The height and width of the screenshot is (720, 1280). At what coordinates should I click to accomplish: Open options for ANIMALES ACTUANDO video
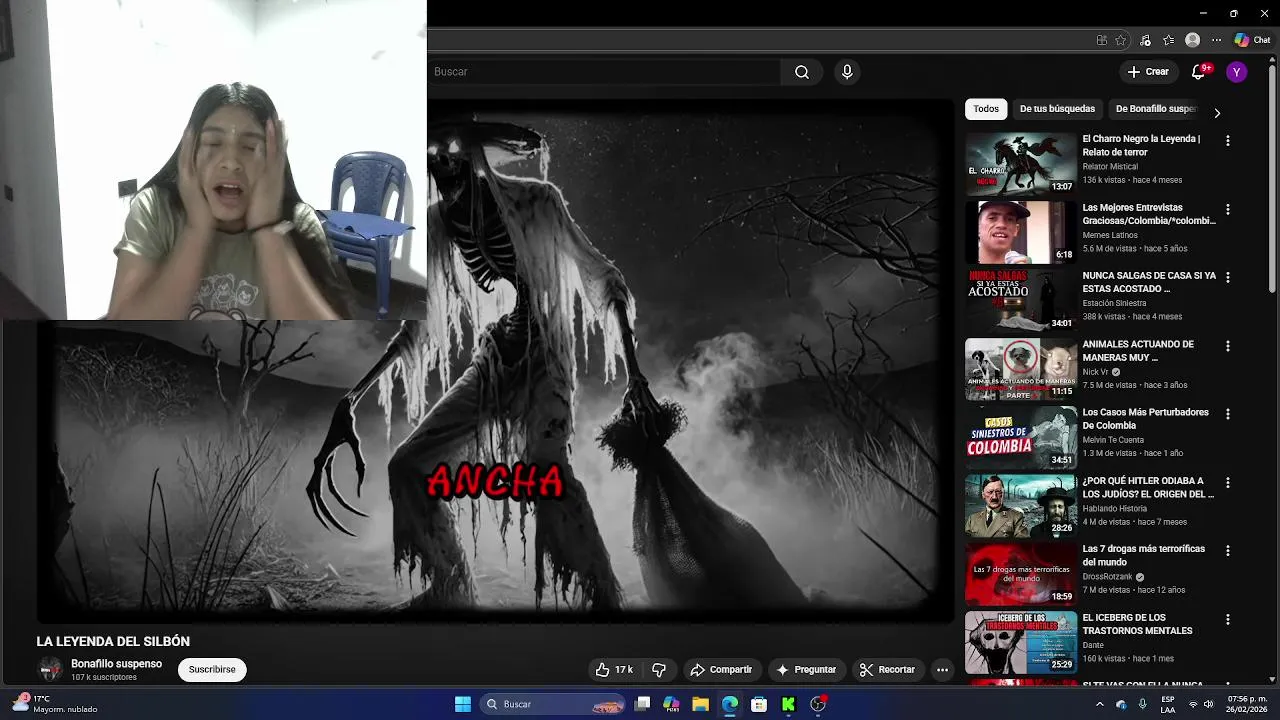pyautogui.click(x=1228, y=346)
